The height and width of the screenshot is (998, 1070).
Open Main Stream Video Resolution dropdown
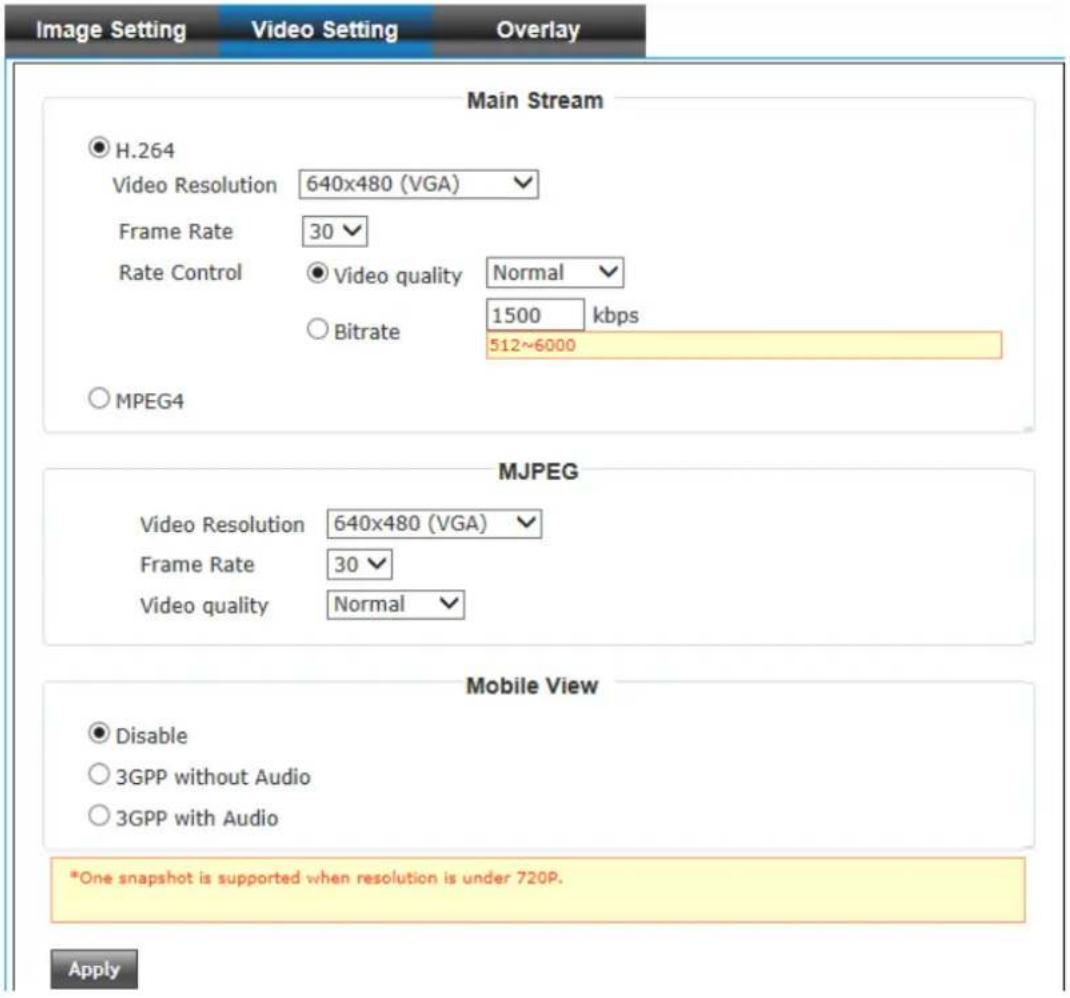[418, 184]
